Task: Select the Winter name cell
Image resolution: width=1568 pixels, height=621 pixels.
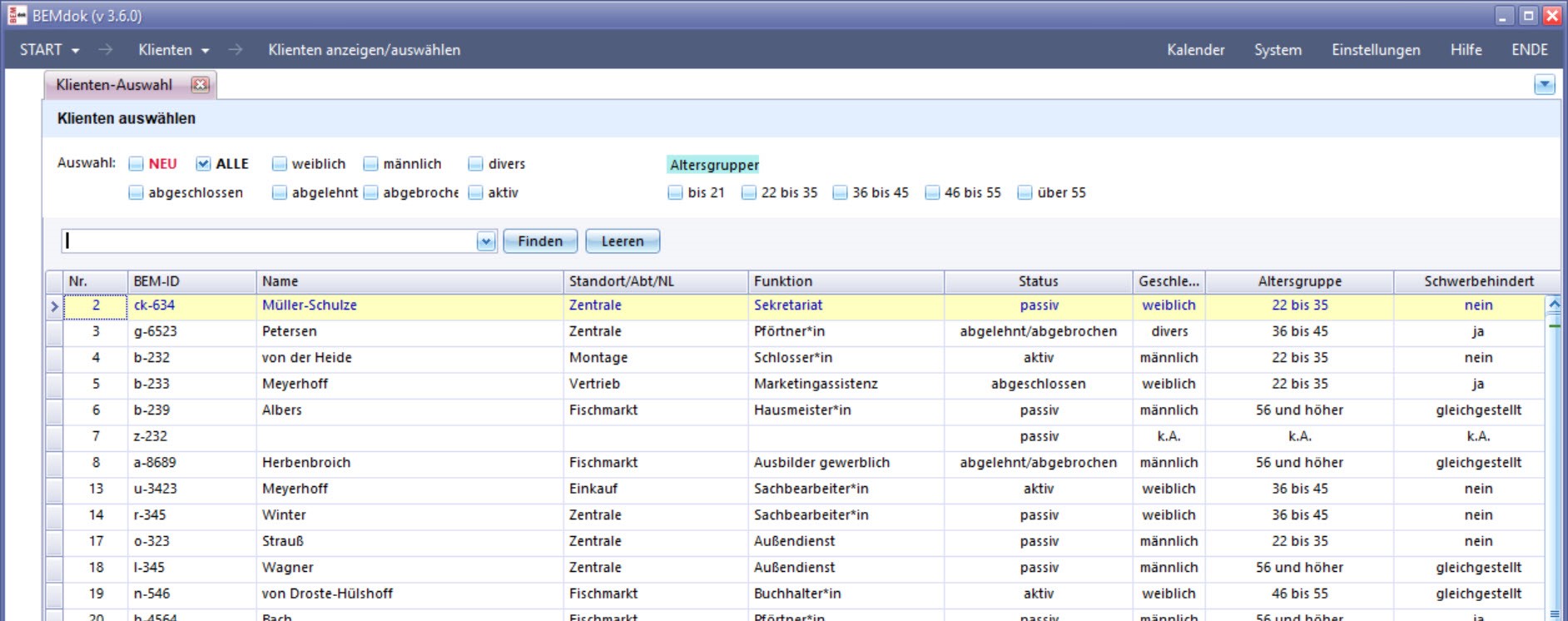Action: pos(409,515)
